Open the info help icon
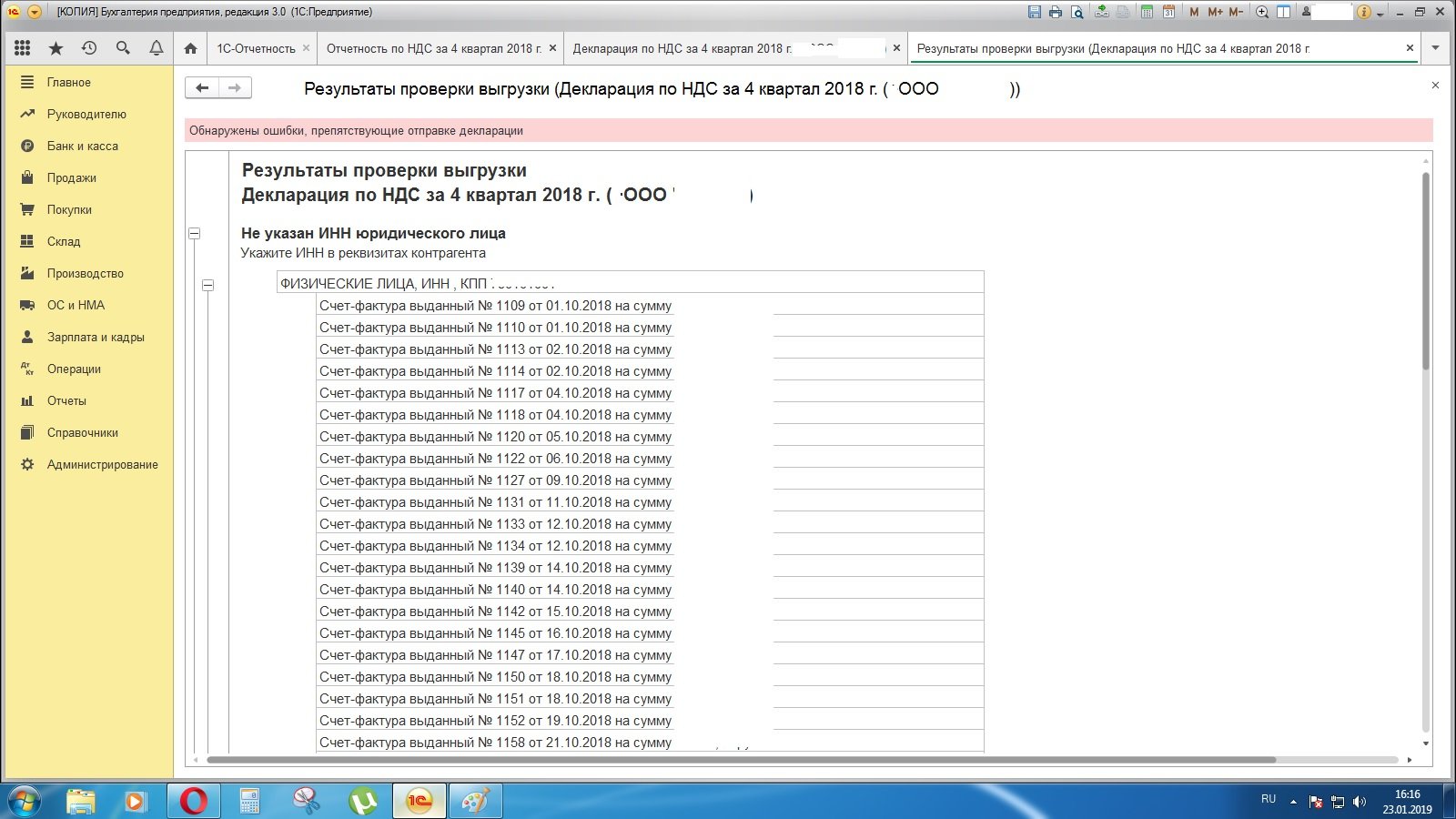This screenshot has height=819, width=1456. click(1363, 12)
